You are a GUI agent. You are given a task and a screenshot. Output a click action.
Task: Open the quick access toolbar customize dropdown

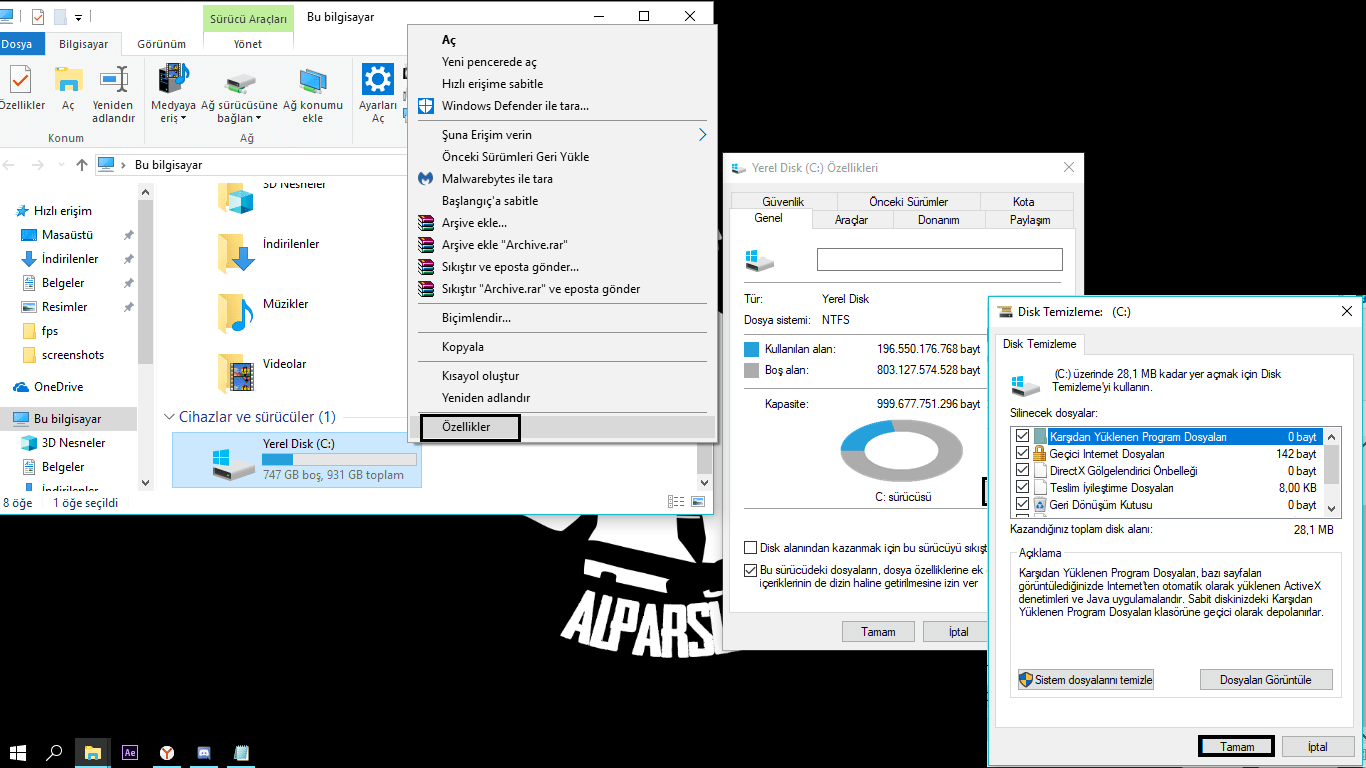(80, 17)
